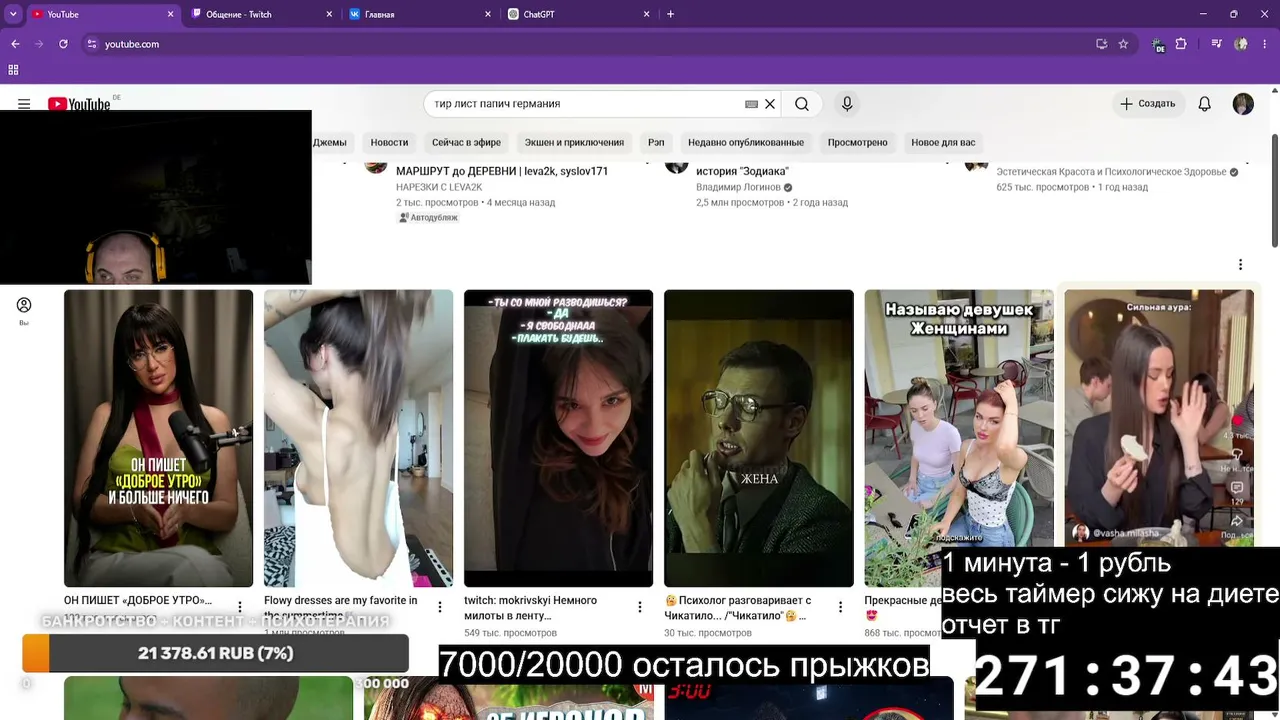
Task: Click the 21 378.61 RUB donation progress bar
Action: tap(215, 653)
